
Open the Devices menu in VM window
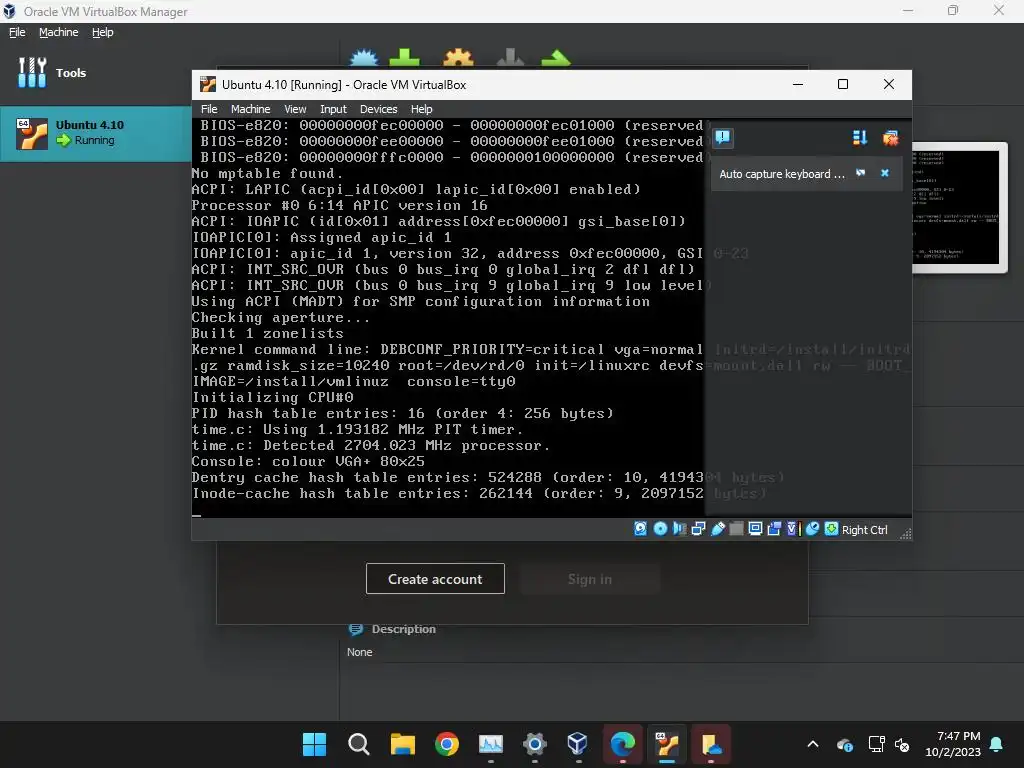[378, 109]
